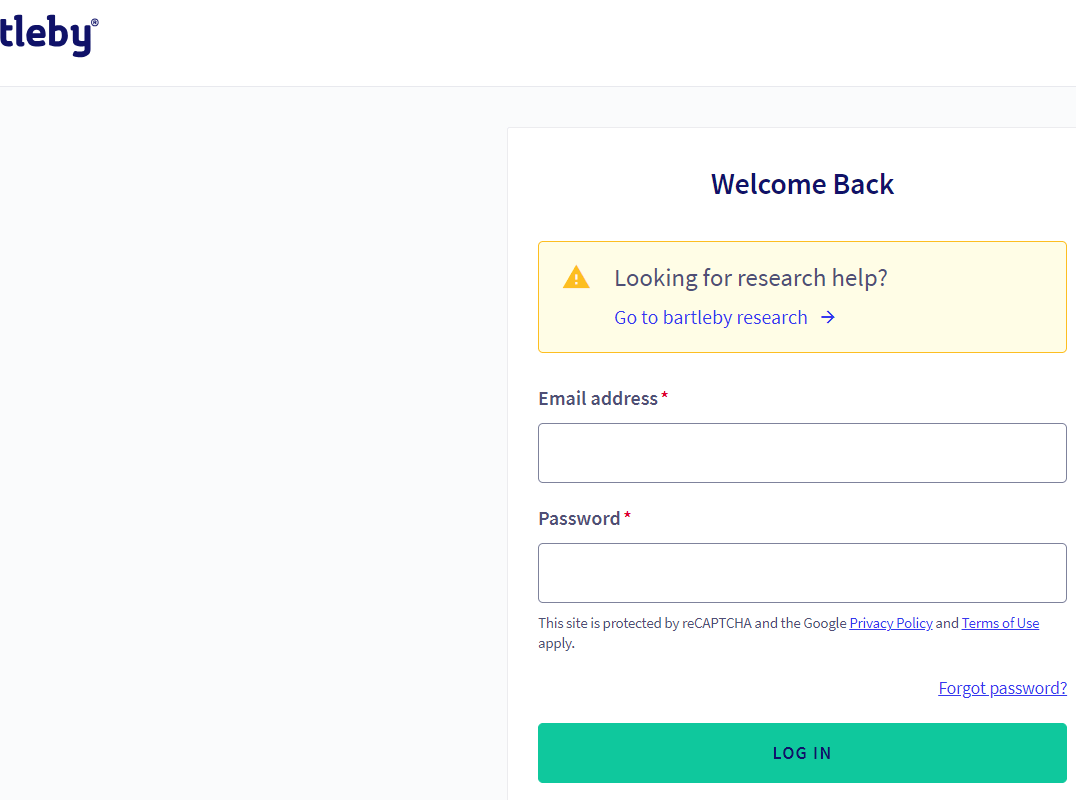Click the yellow warning triangle icon
1076x800 pixels.
click(576, 278)
